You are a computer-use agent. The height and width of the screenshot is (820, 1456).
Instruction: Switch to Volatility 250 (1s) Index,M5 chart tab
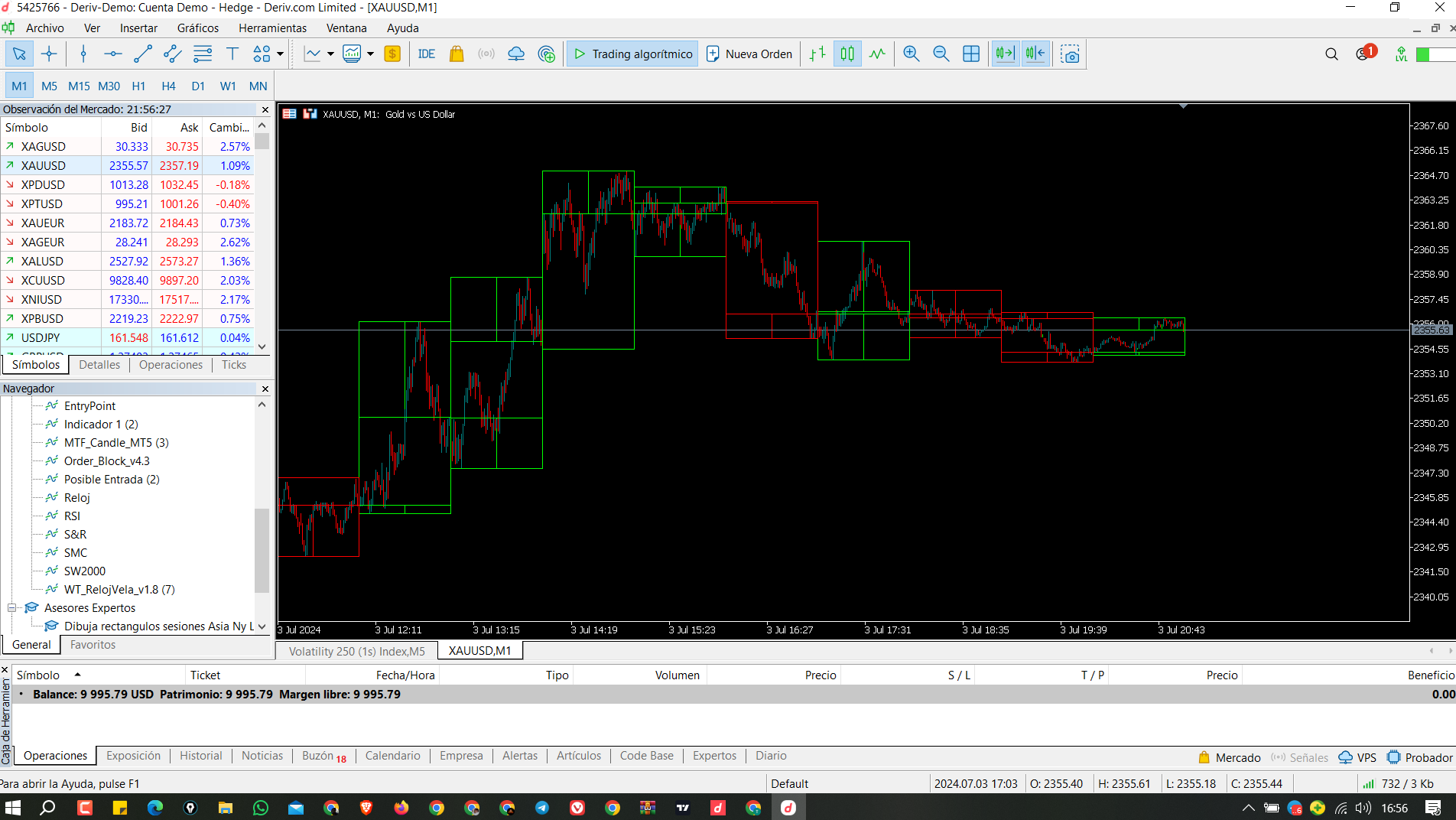tap(357, 651)
